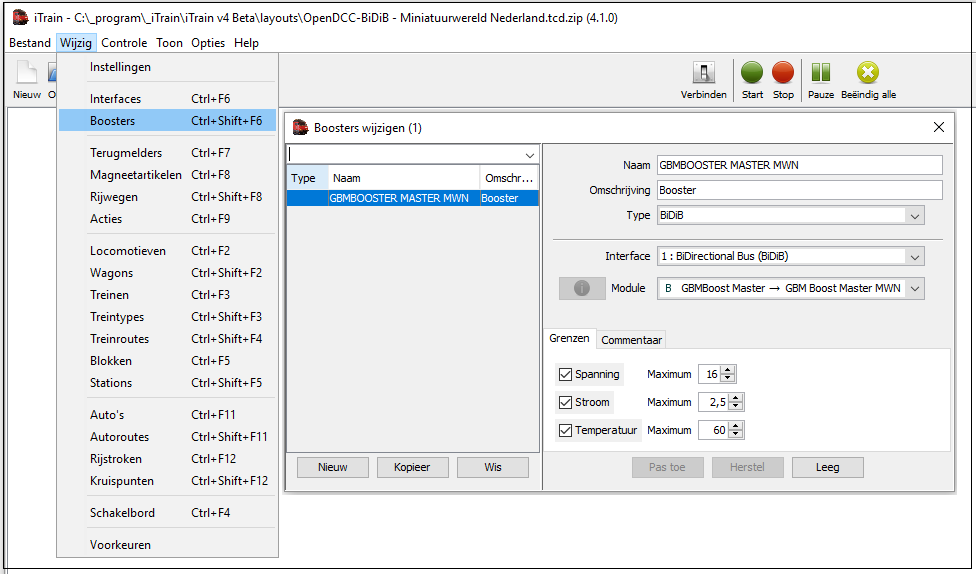
Task: Click the Nieuw button below booster list
Action: click(x=332, y=467)
